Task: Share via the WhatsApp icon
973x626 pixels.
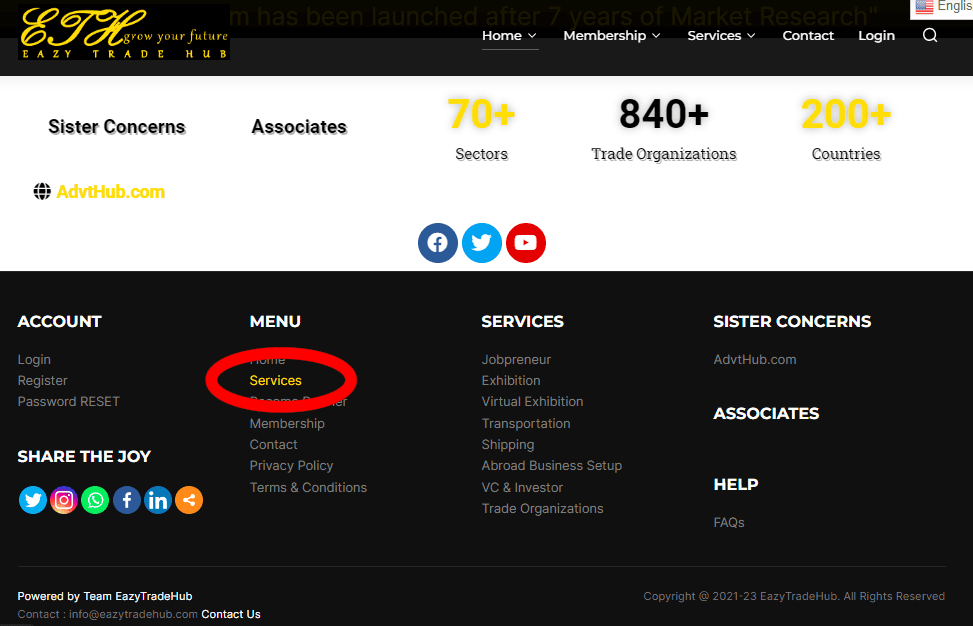Action: tap(95, 500)
